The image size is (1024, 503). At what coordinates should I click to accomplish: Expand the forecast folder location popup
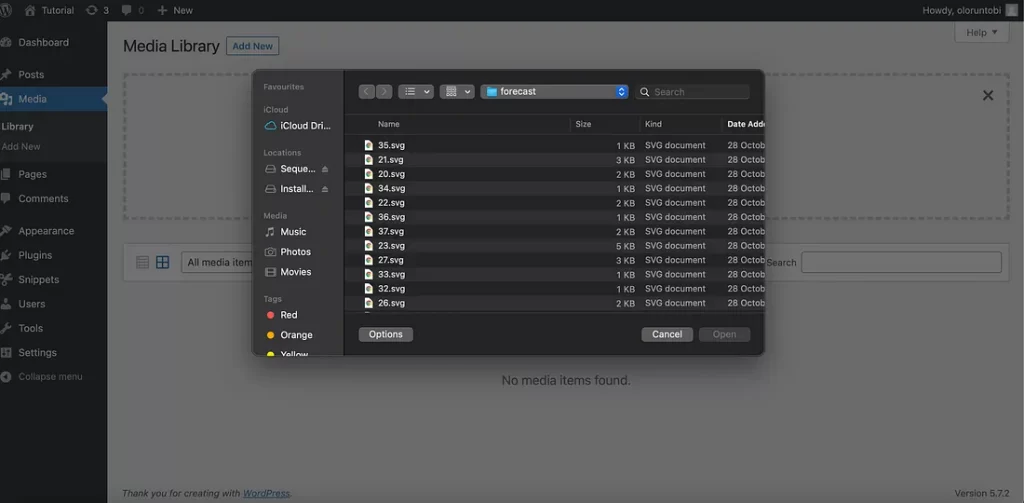[x=621, y=91]
